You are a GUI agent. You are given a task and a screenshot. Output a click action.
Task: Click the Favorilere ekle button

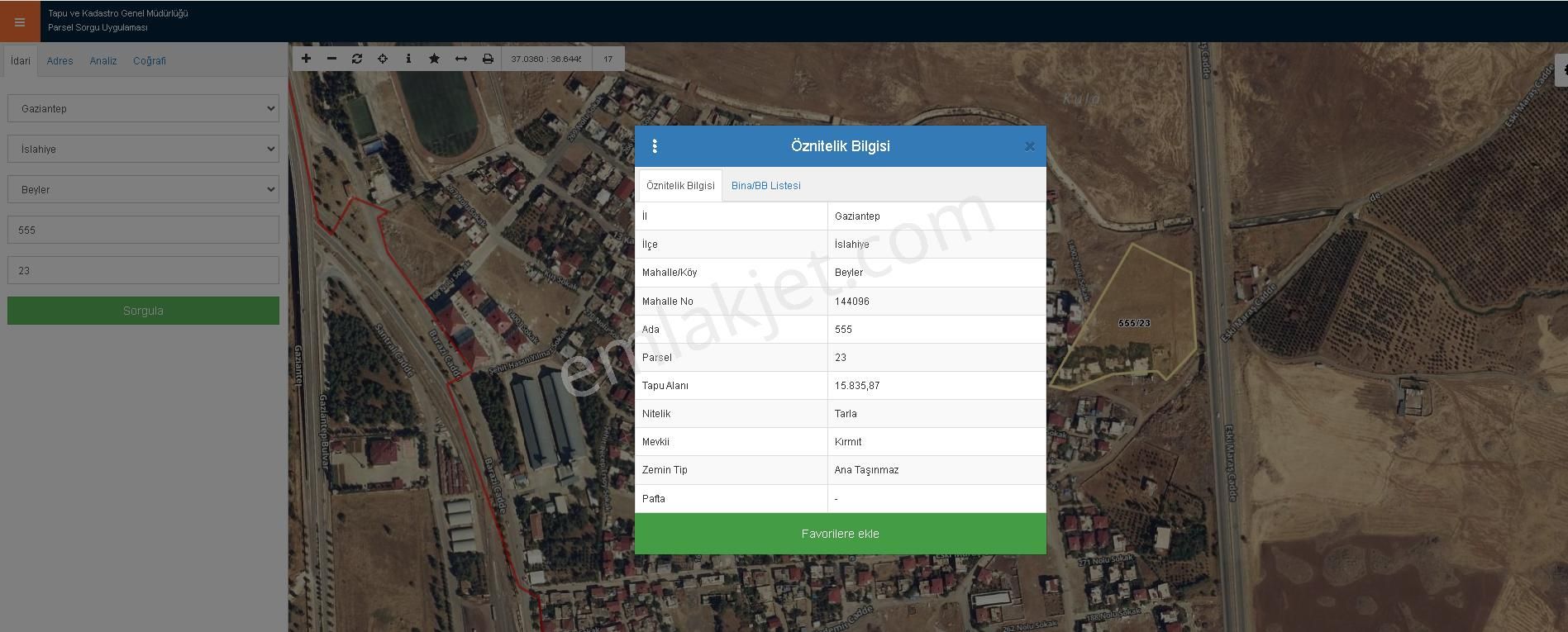coord(841,534)
